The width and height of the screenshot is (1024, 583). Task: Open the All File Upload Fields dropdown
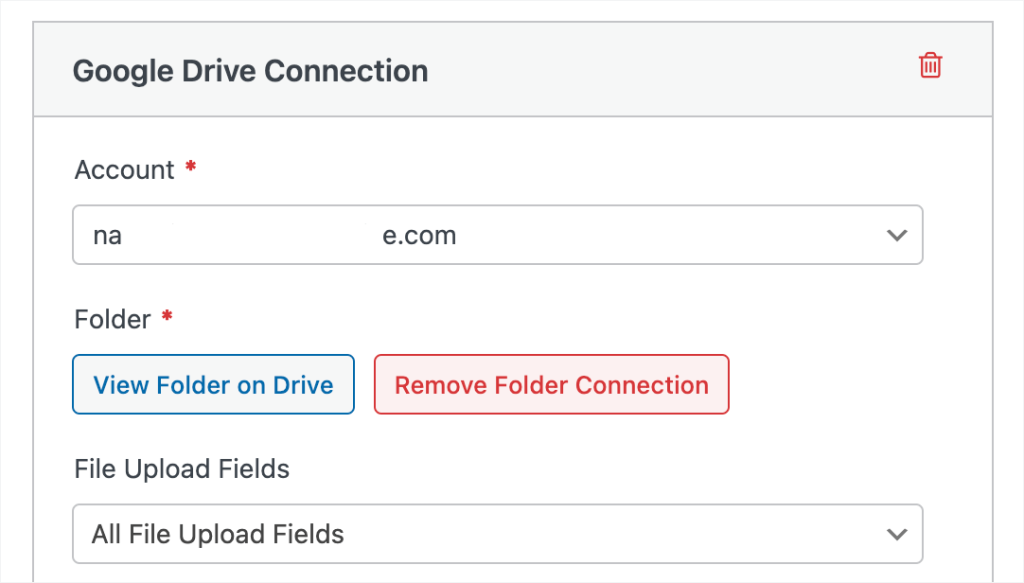[x=497, y=534]
